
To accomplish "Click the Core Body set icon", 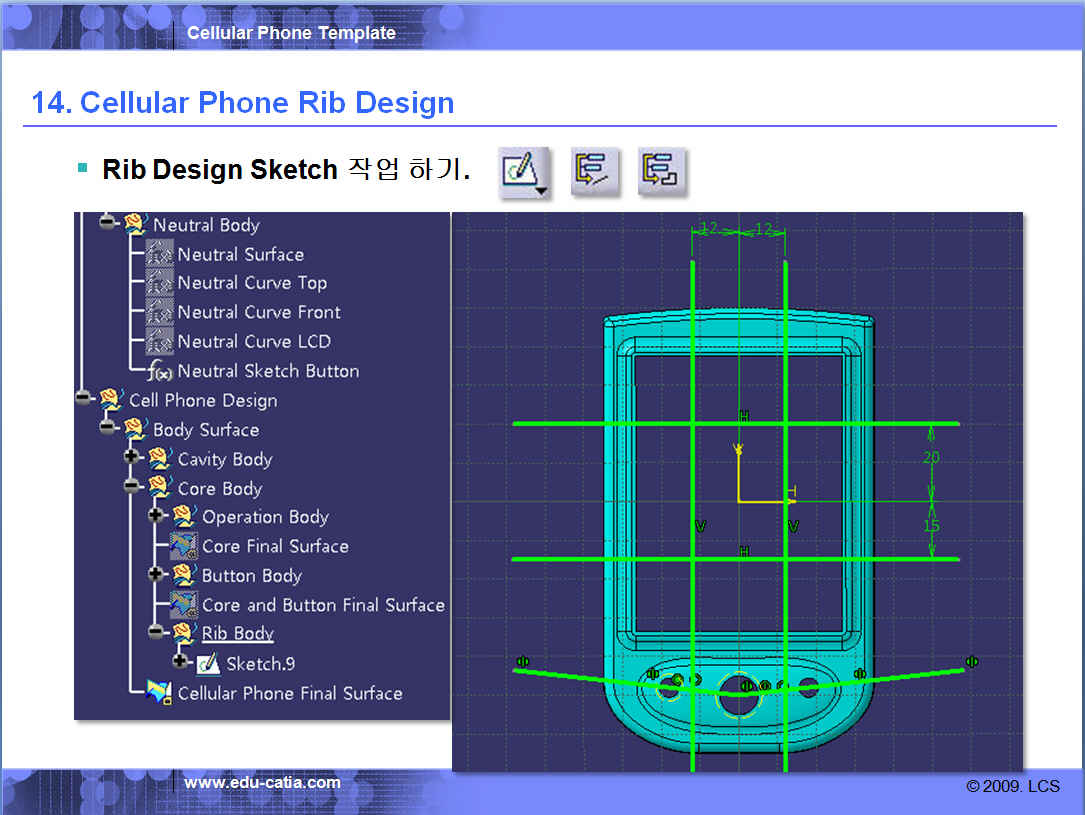I will (x=160, y=488).
